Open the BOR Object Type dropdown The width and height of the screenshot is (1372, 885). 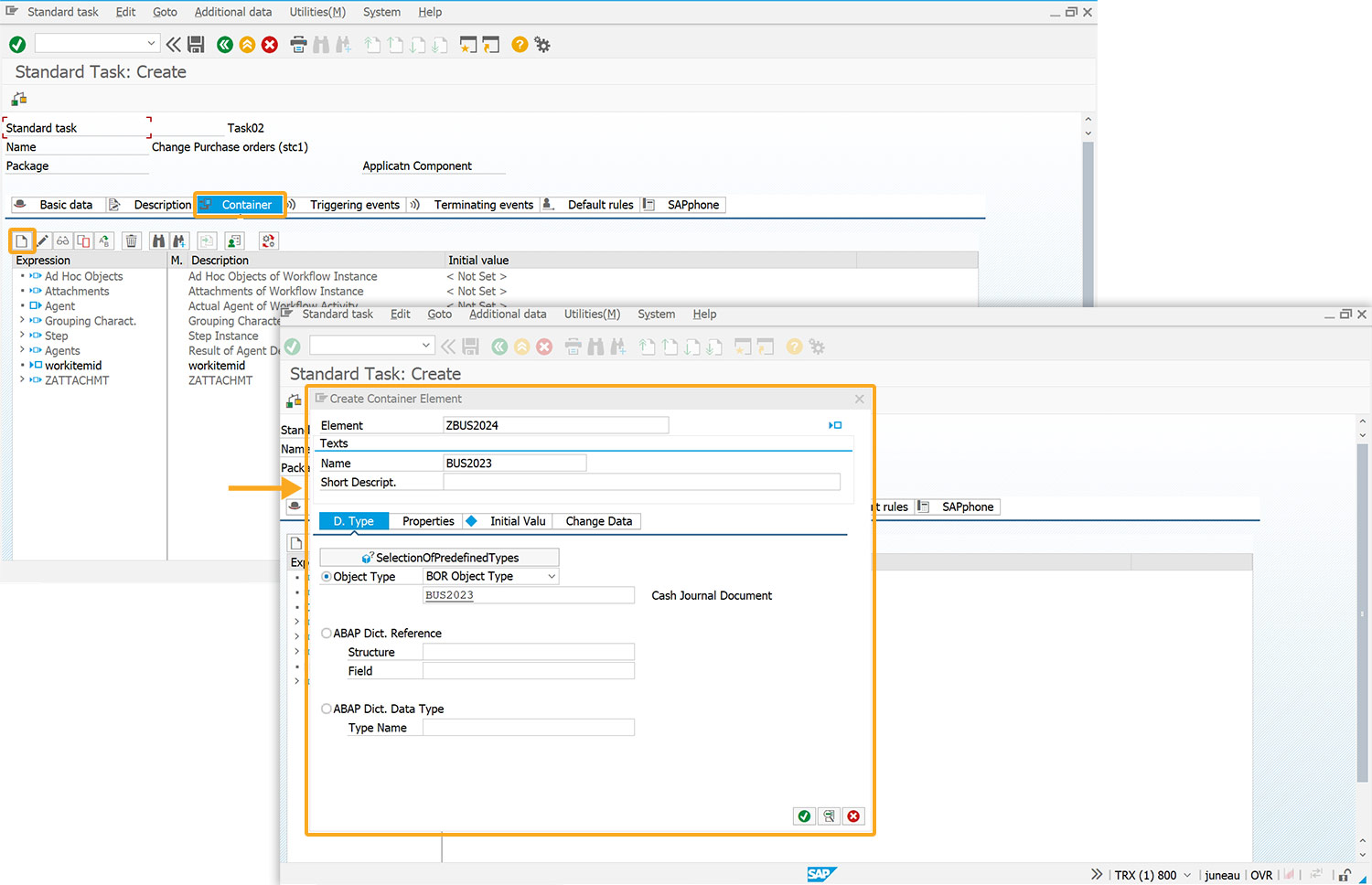pos(552,577)
